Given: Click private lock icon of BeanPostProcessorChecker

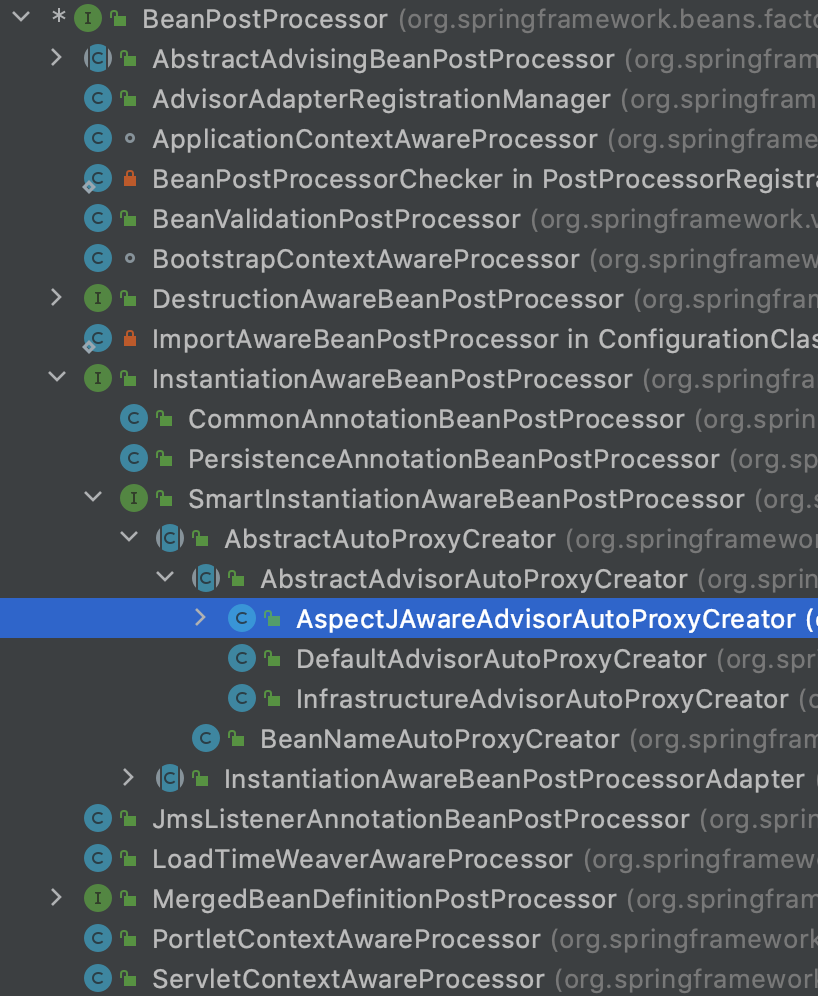Looking at the screenshot, I should (130, 178).
